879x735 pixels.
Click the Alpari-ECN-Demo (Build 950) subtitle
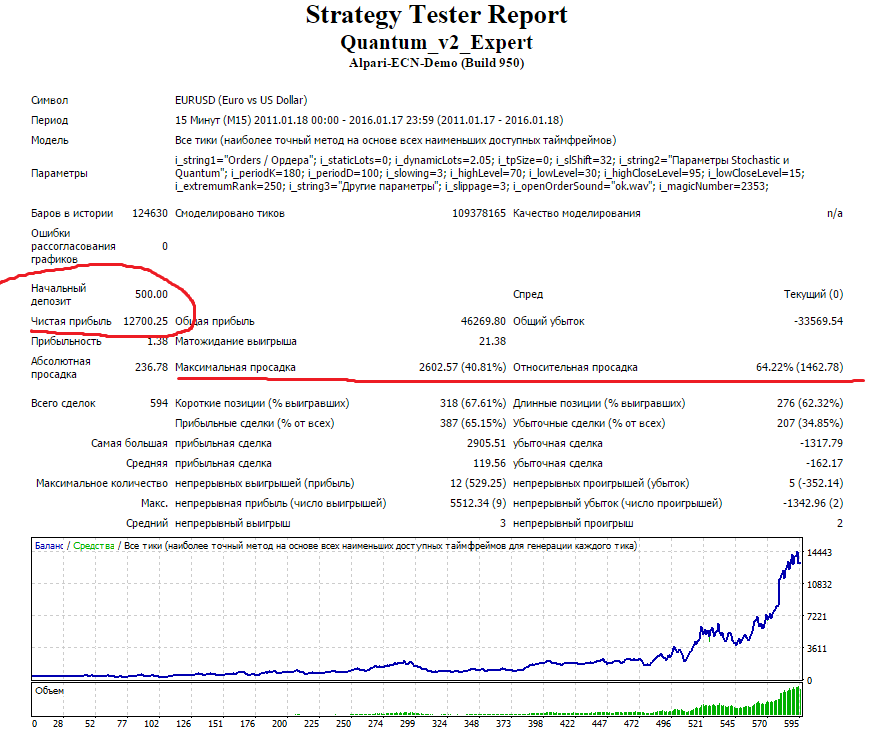[436, 63]
